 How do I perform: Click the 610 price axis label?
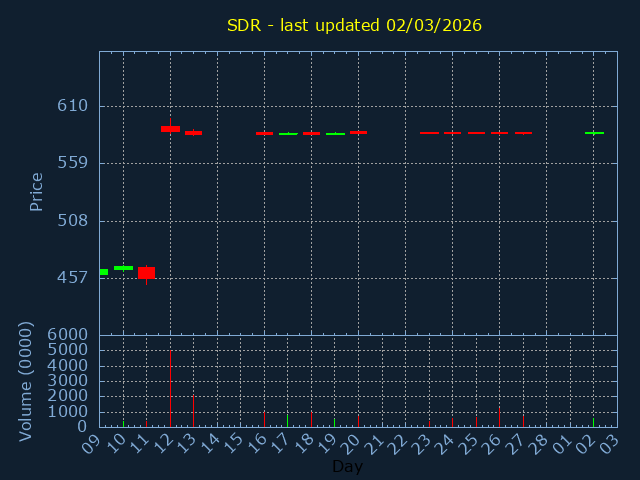(71, 106)
